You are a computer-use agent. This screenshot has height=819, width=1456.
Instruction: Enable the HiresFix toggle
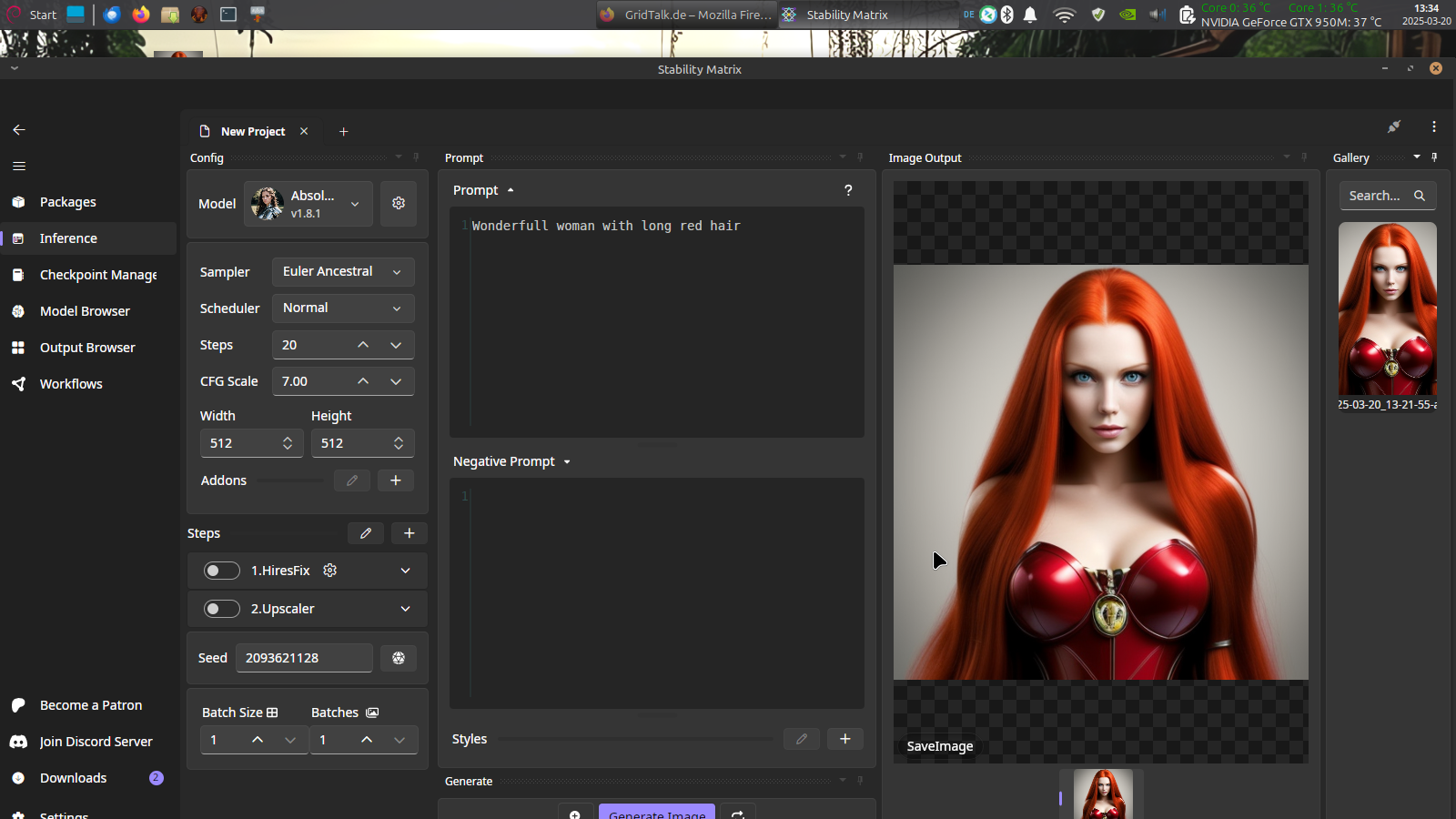pos(221,571)
